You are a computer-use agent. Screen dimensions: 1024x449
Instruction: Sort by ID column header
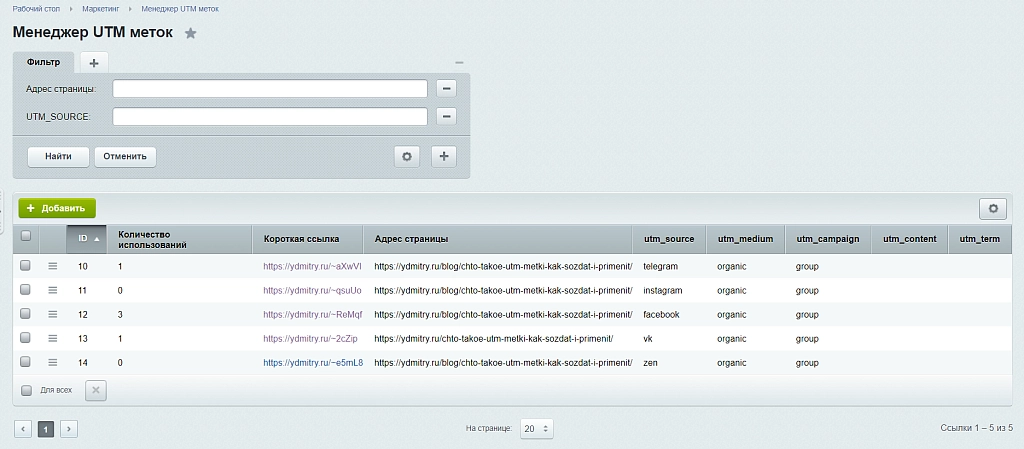(x=86, y=239)
